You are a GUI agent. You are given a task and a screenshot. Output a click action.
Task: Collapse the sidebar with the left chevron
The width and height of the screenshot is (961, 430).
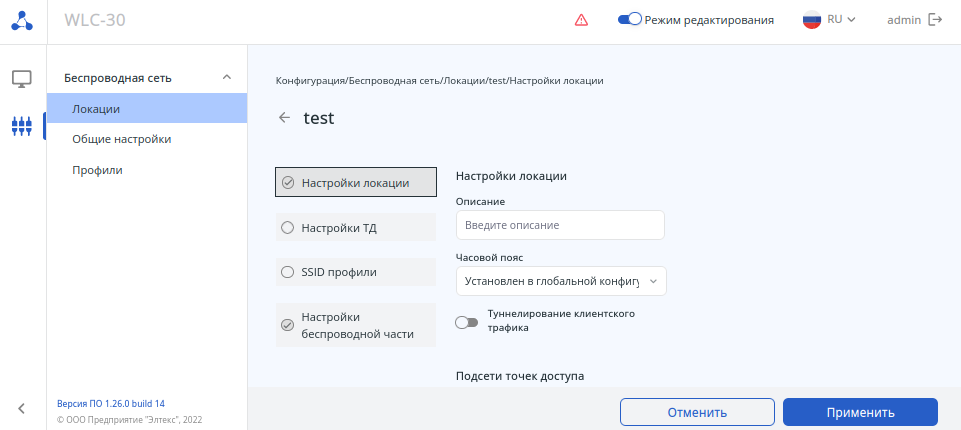(x=22, y=407)
